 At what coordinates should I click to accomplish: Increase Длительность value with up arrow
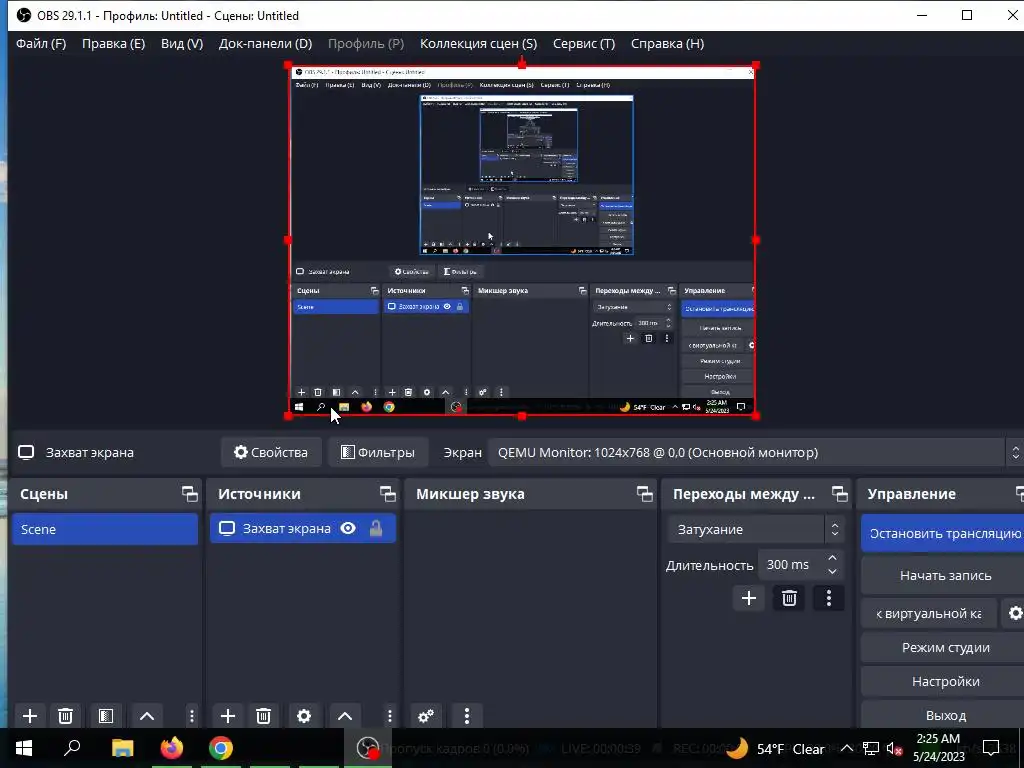click(832, 558)
